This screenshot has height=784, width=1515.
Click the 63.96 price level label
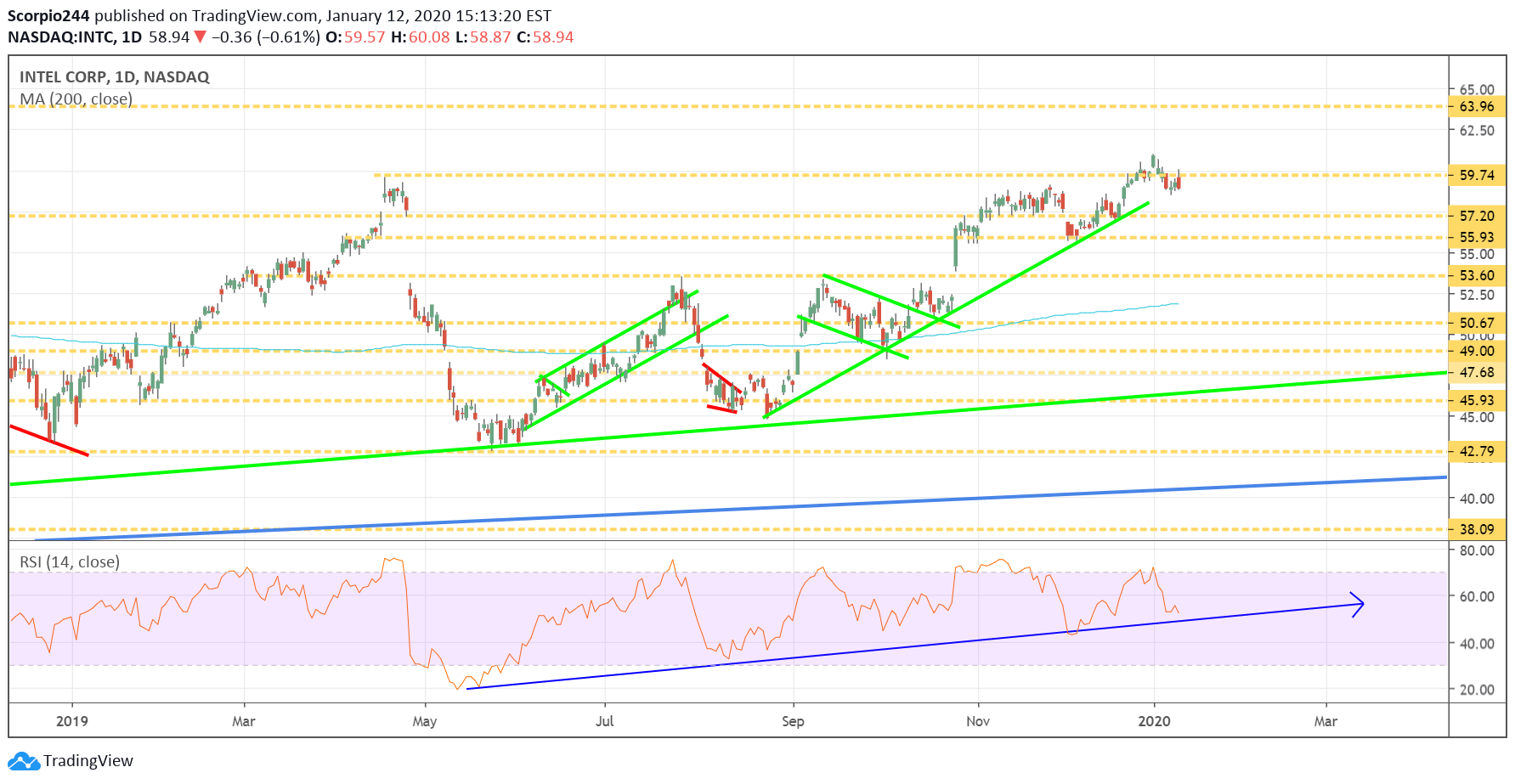pos(1477,107)
